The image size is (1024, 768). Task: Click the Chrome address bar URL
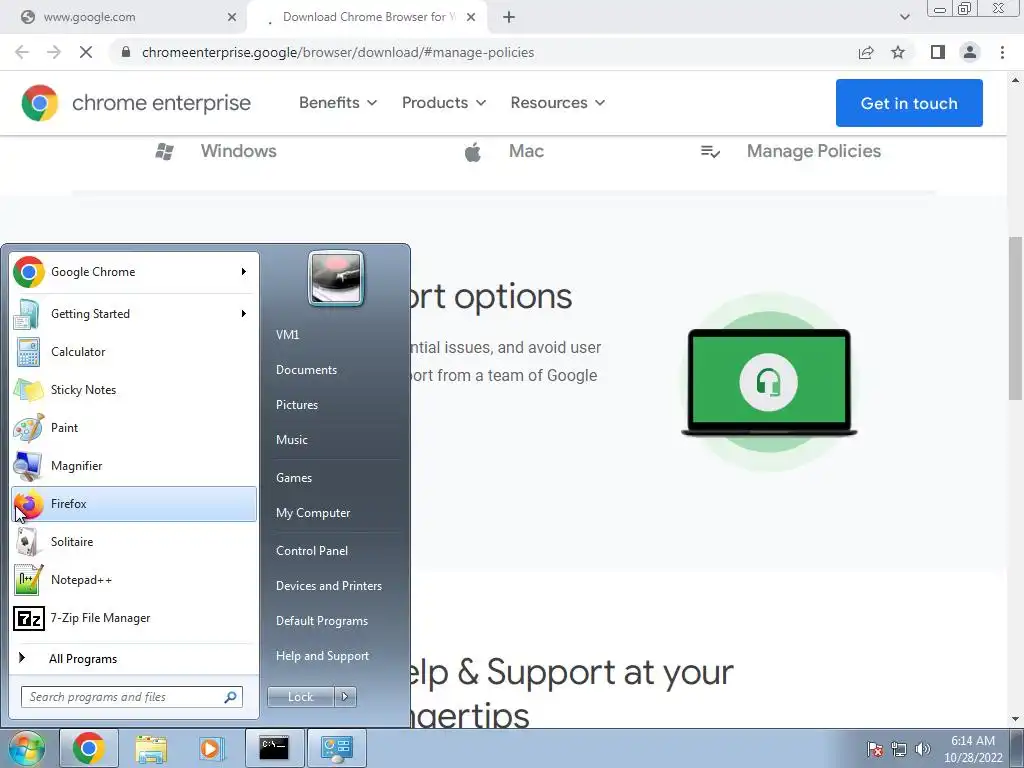tap(338, 52)
